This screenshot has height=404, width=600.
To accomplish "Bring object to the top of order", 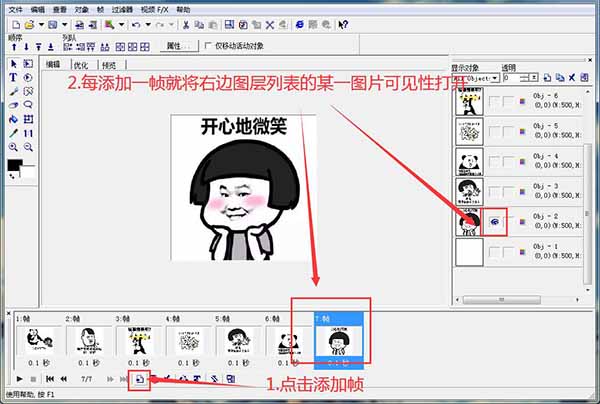I will click(x=38, y=47).
